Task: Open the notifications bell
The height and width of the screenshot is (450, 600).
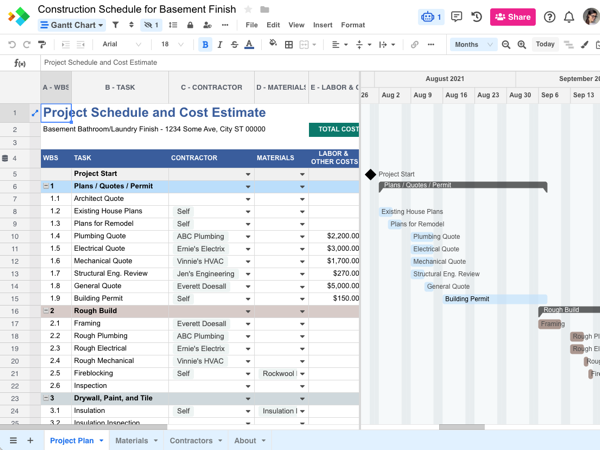Action: point(569,17)
